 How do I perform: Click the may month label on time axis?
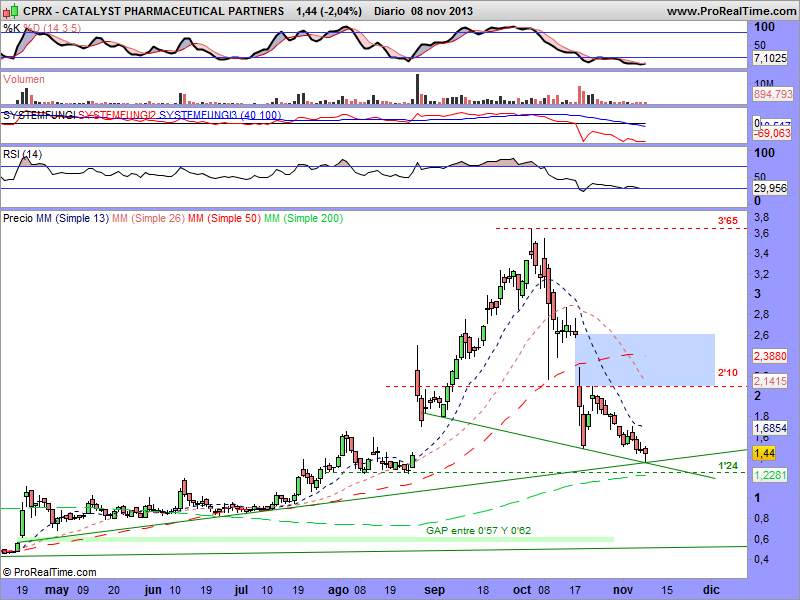point(57,590)
